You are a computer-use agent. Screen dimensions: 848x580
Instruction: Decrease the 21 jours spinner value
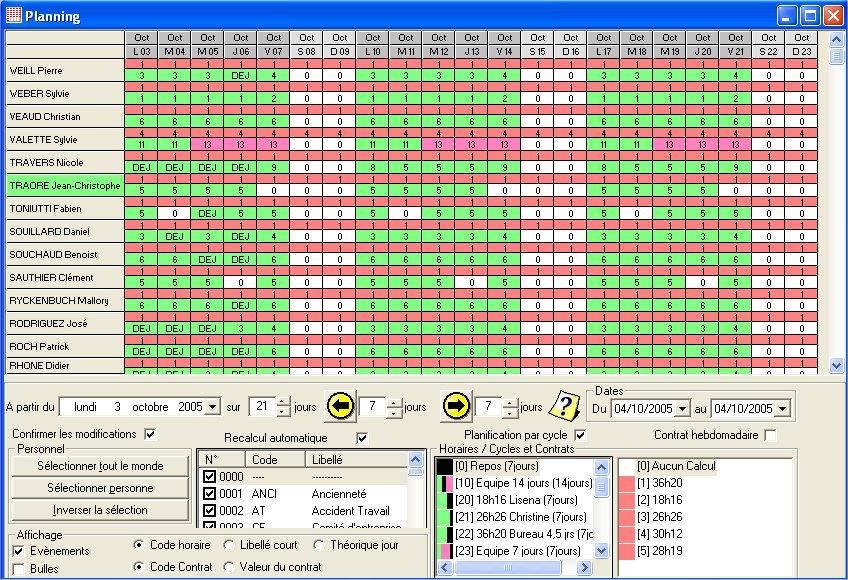(x=283, y=411)
